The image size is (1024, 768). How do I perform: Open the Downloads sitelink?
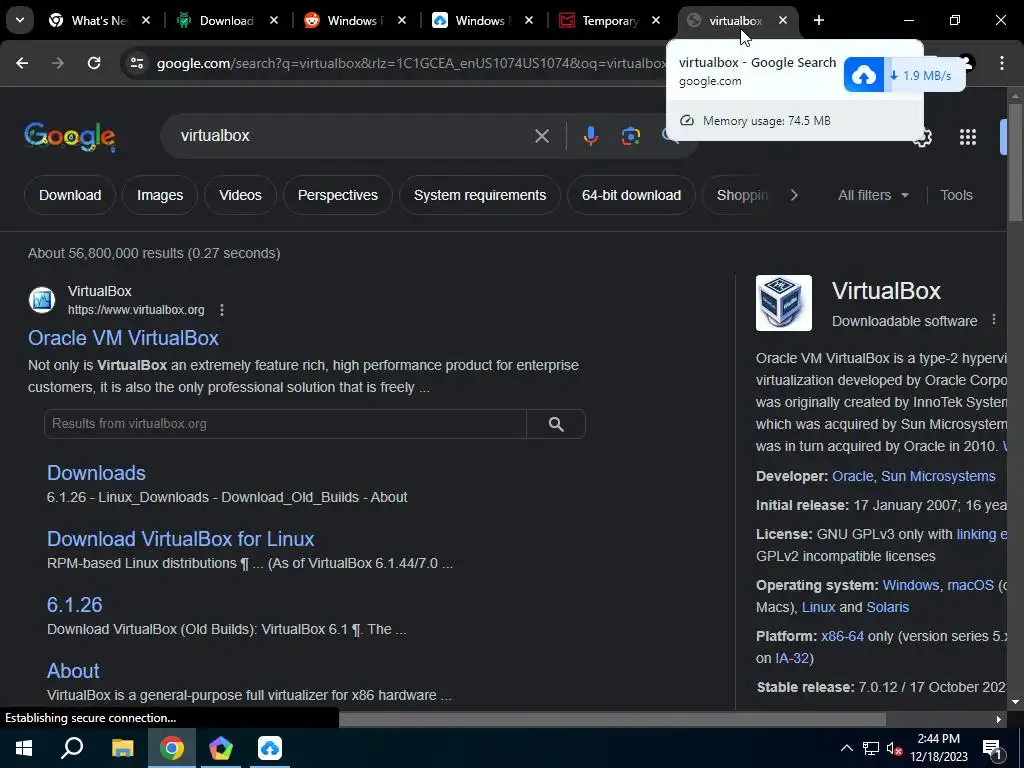click(x=96, y=473)
